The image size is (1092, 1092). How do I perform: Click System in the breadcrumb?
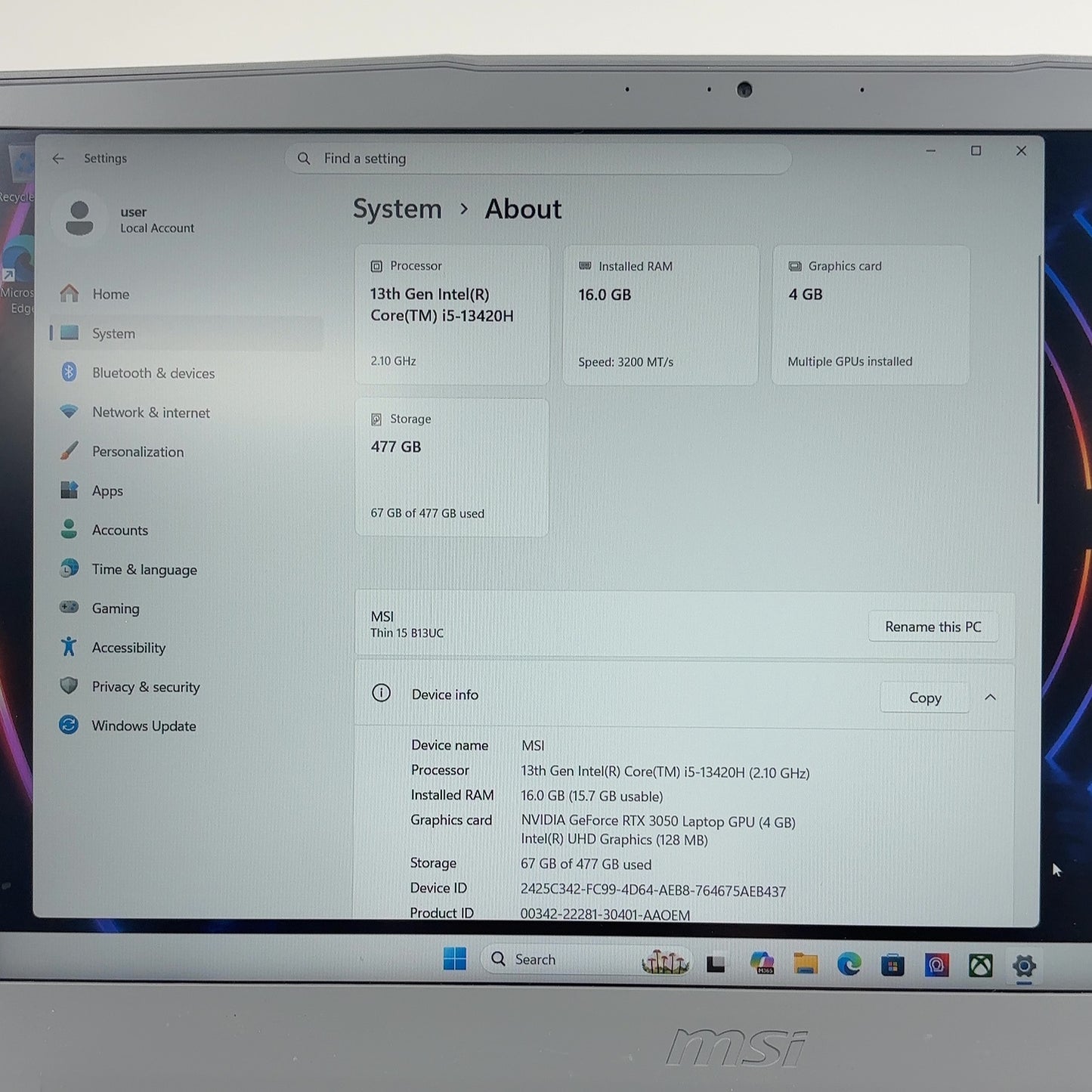398,209
